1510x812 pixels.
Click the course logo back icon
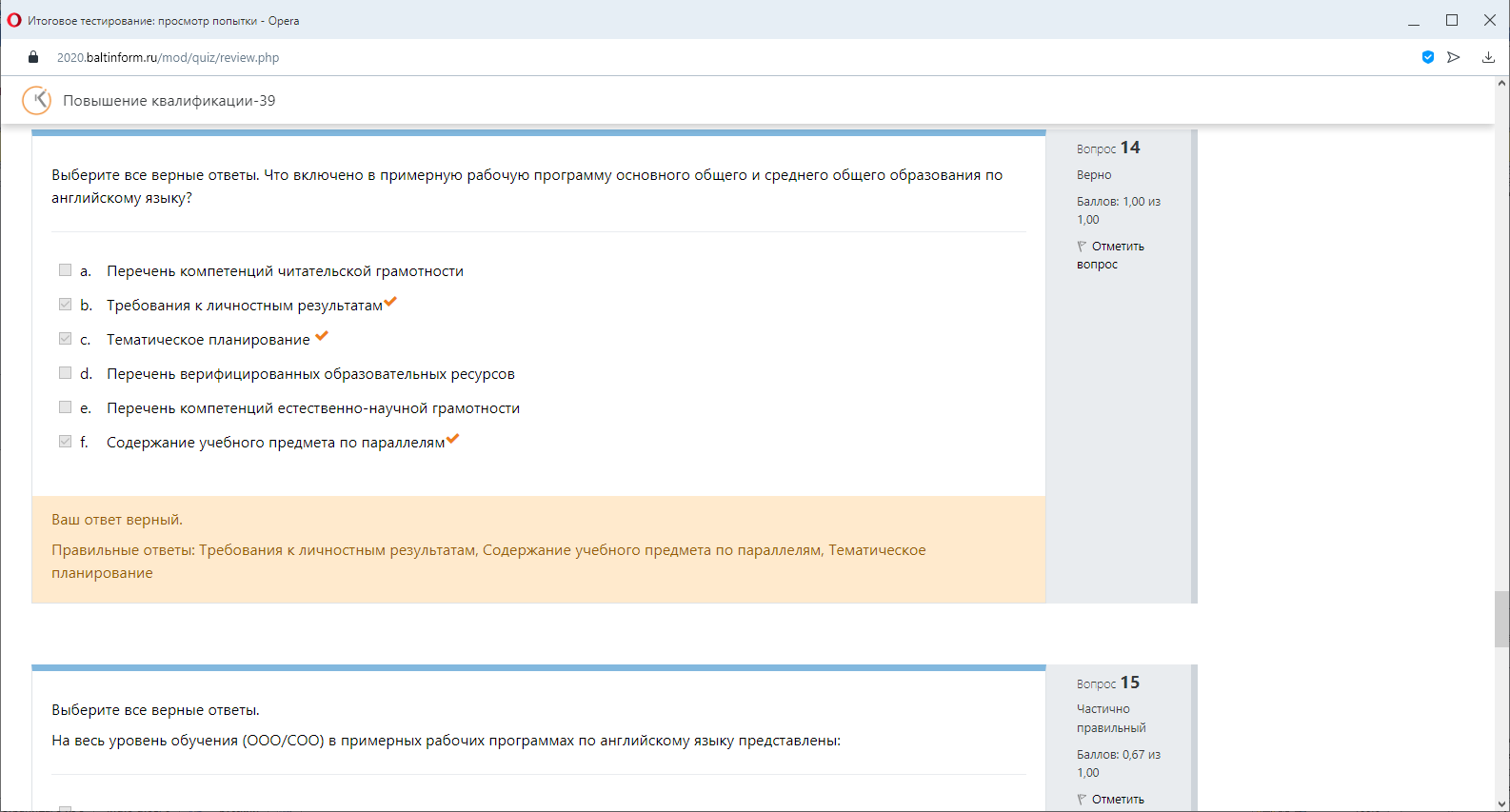coord(36,100)
